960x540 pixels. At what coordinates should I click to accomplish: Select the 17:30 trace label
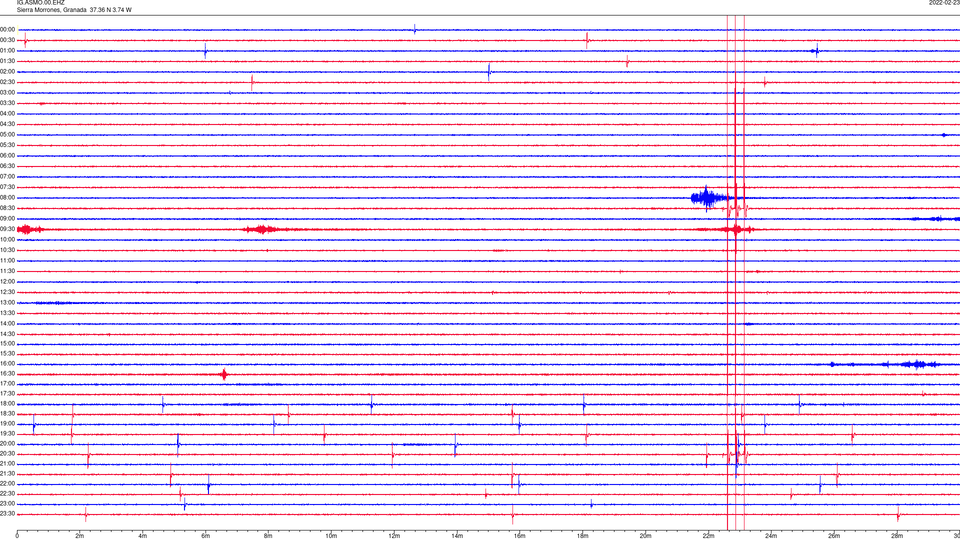[7, 394]
